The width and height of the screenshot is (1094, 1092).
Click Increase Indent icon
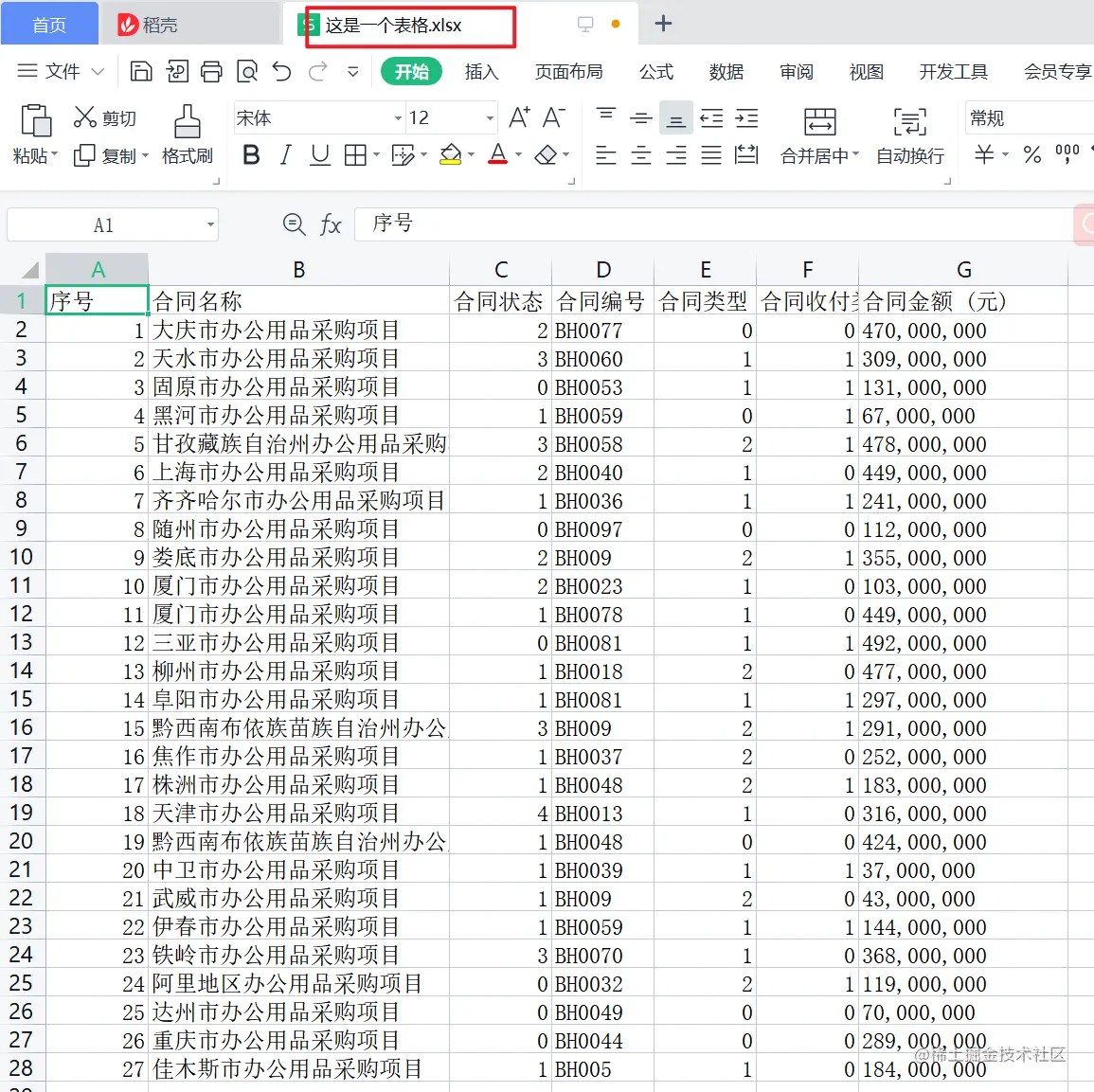tap(746, 118)
